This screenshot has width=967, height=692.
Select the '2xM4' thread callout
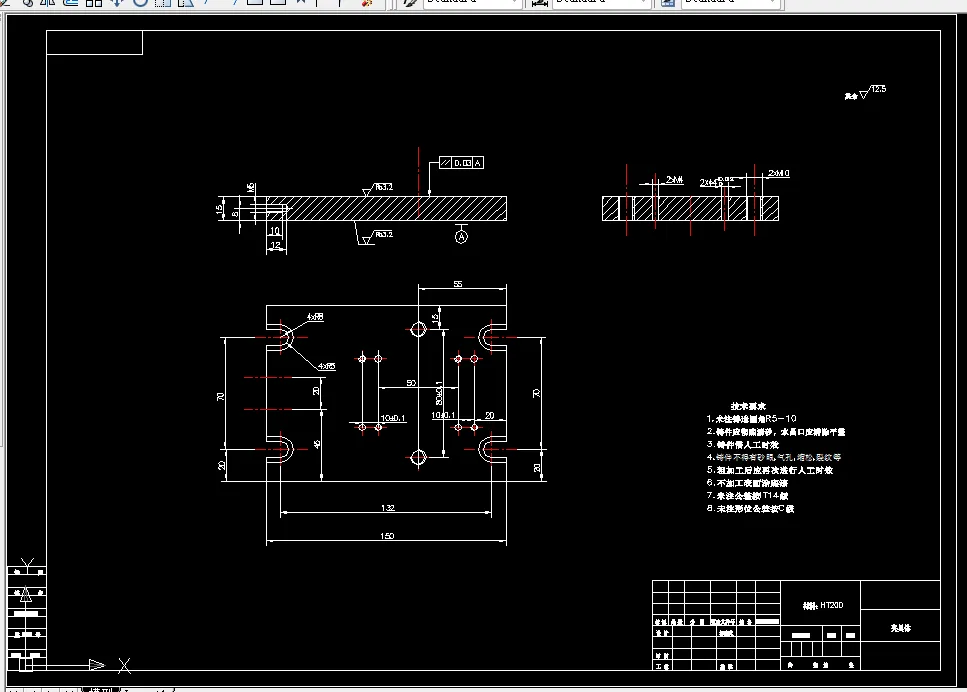coord(674,179)
